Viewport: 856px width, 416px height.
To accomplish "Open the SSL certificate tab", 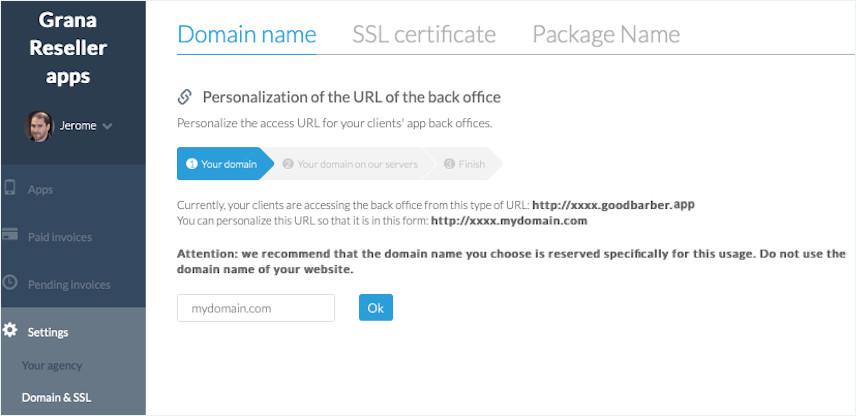I will (423, 34).
